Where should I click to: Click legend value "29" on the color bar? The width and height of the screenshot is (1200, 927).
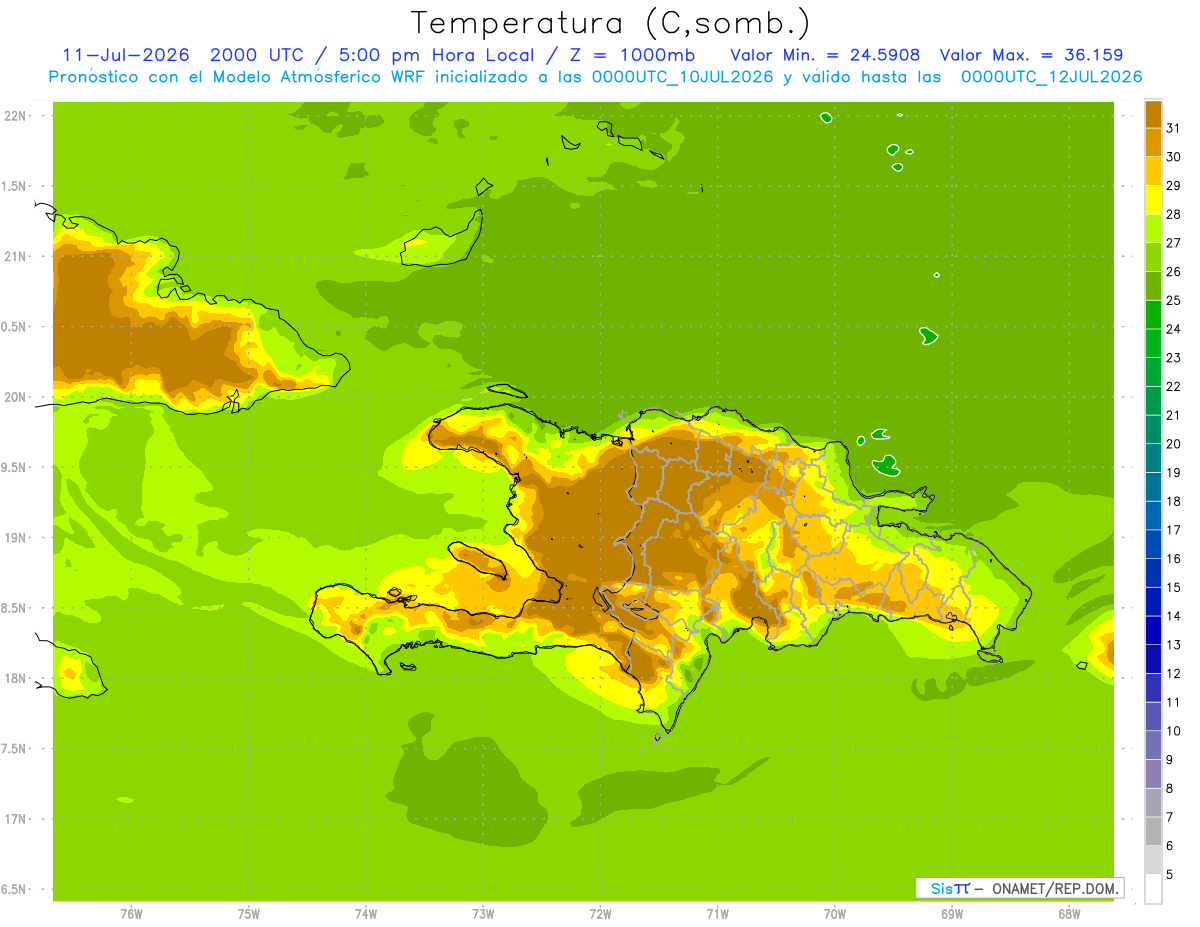click(x=1174, y=185)
